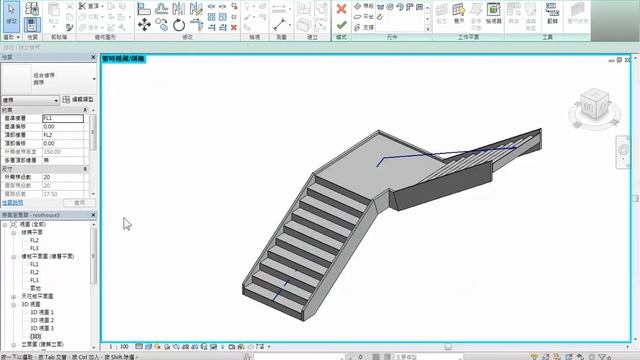This screenshot has height=360, width=640.
Task: Pick the Offset tool
Action: click(x=162, y=9)
